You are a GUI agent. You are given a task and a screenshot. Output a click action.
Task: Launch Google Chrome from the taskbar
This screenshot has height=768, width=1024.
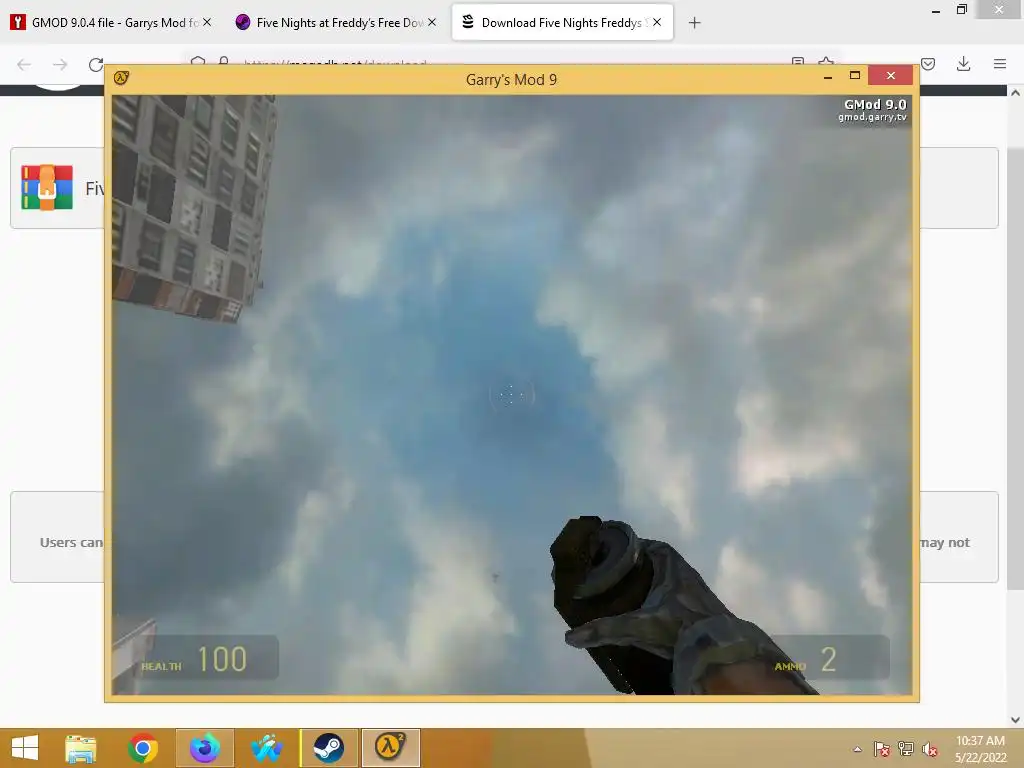click(x=142, y=748)
